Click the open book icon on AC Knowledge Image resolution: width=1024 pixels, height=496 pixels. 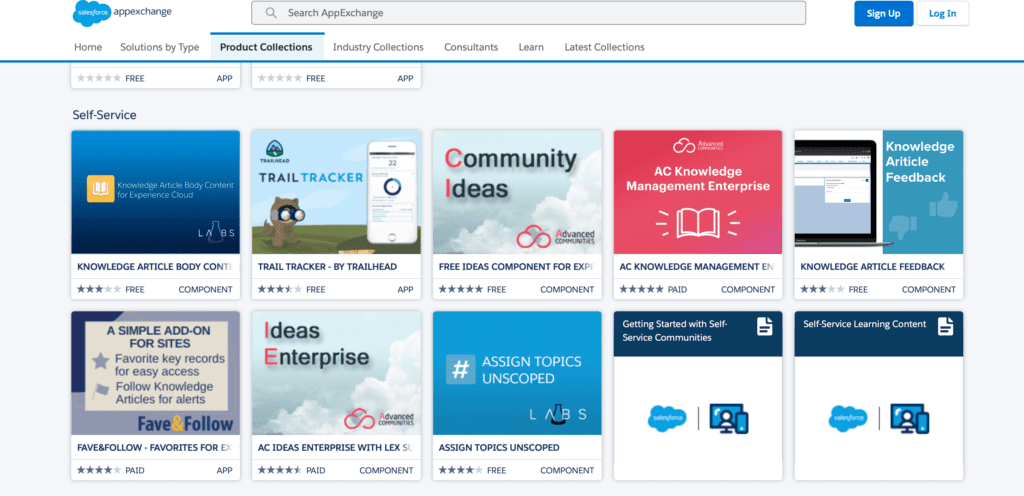pyautogui.click(x=697, y=223)
